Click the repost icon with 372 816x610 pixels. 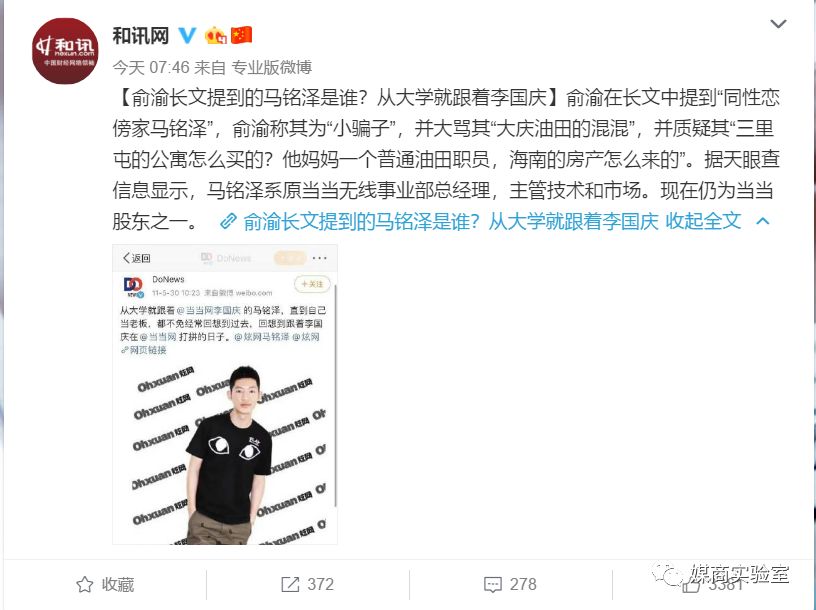[290, 584]
